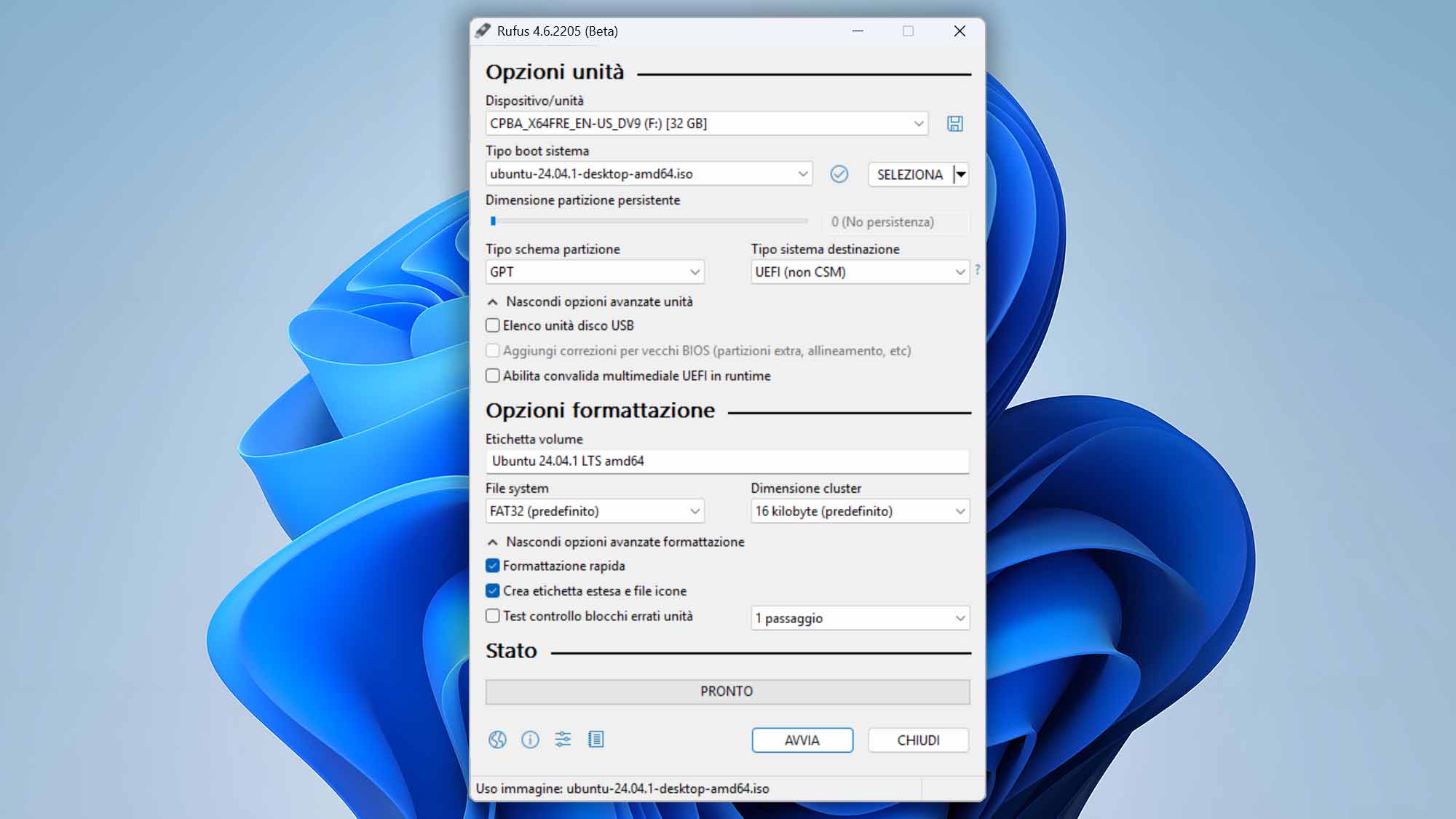Click the Opzioni unità heading
Image resolution: width=1456 pixels, height=819 pixels.
pyautogui.click(x=555, y=72)
